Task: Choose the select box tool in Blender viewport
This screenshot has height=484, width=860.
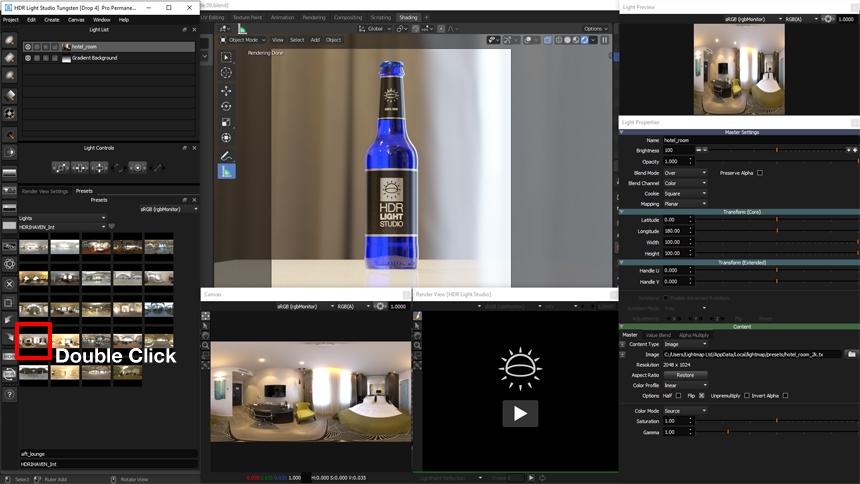Action: (226, 57)
